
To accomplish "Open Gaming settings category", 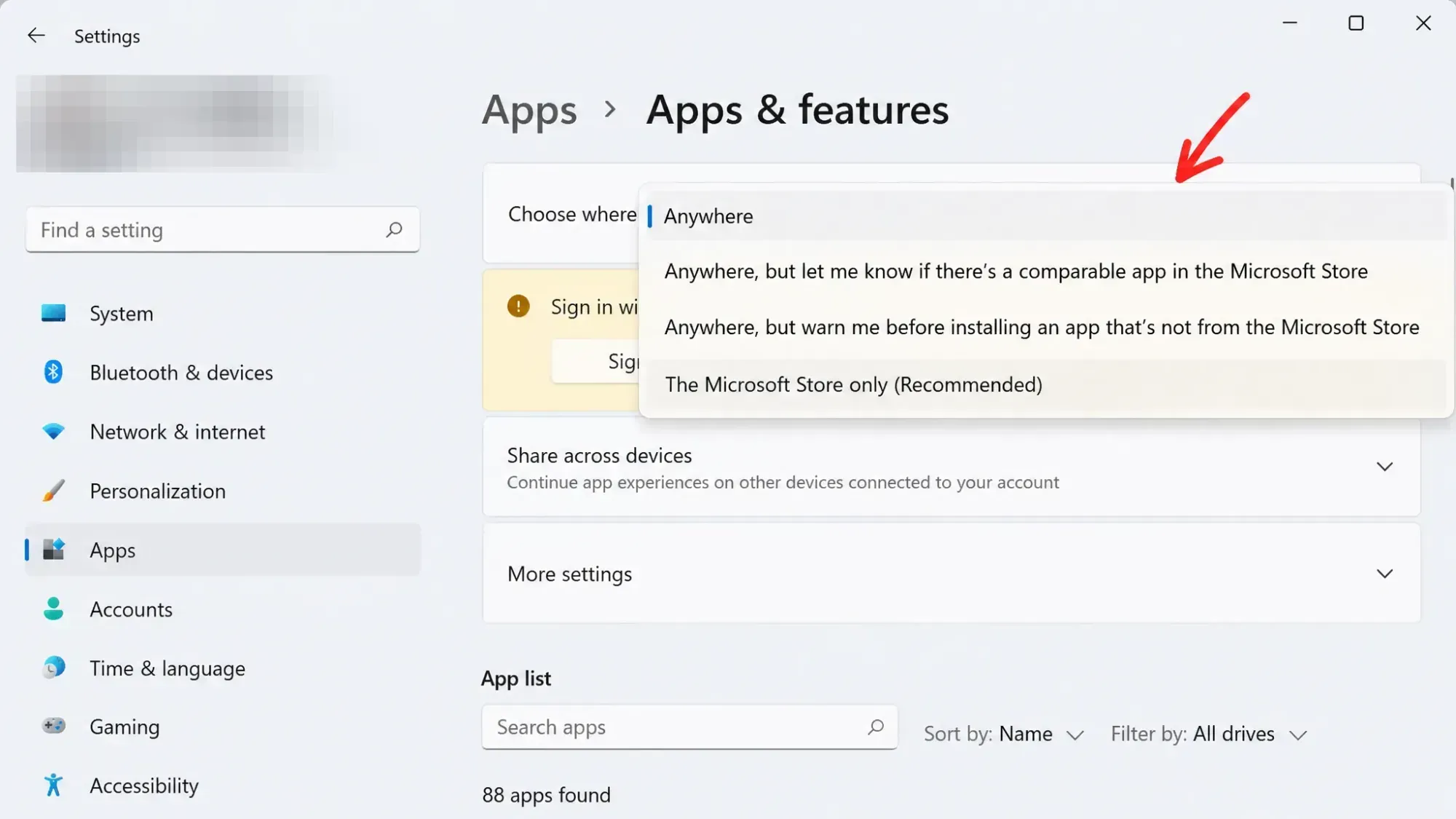I will [223, 727].
